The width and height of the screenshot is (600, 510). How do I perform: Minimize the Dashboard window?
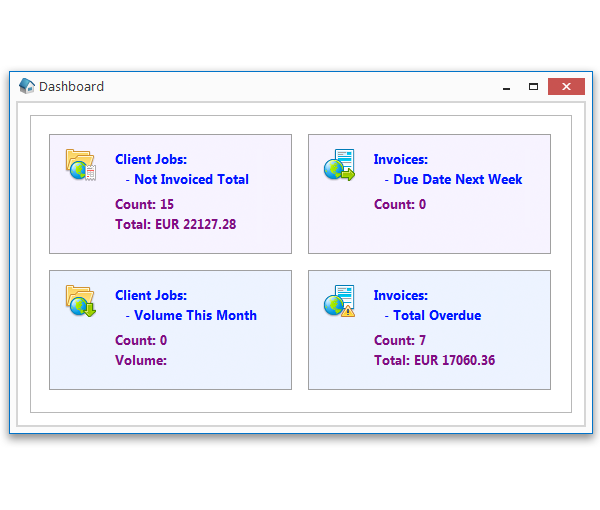(506, 87)
